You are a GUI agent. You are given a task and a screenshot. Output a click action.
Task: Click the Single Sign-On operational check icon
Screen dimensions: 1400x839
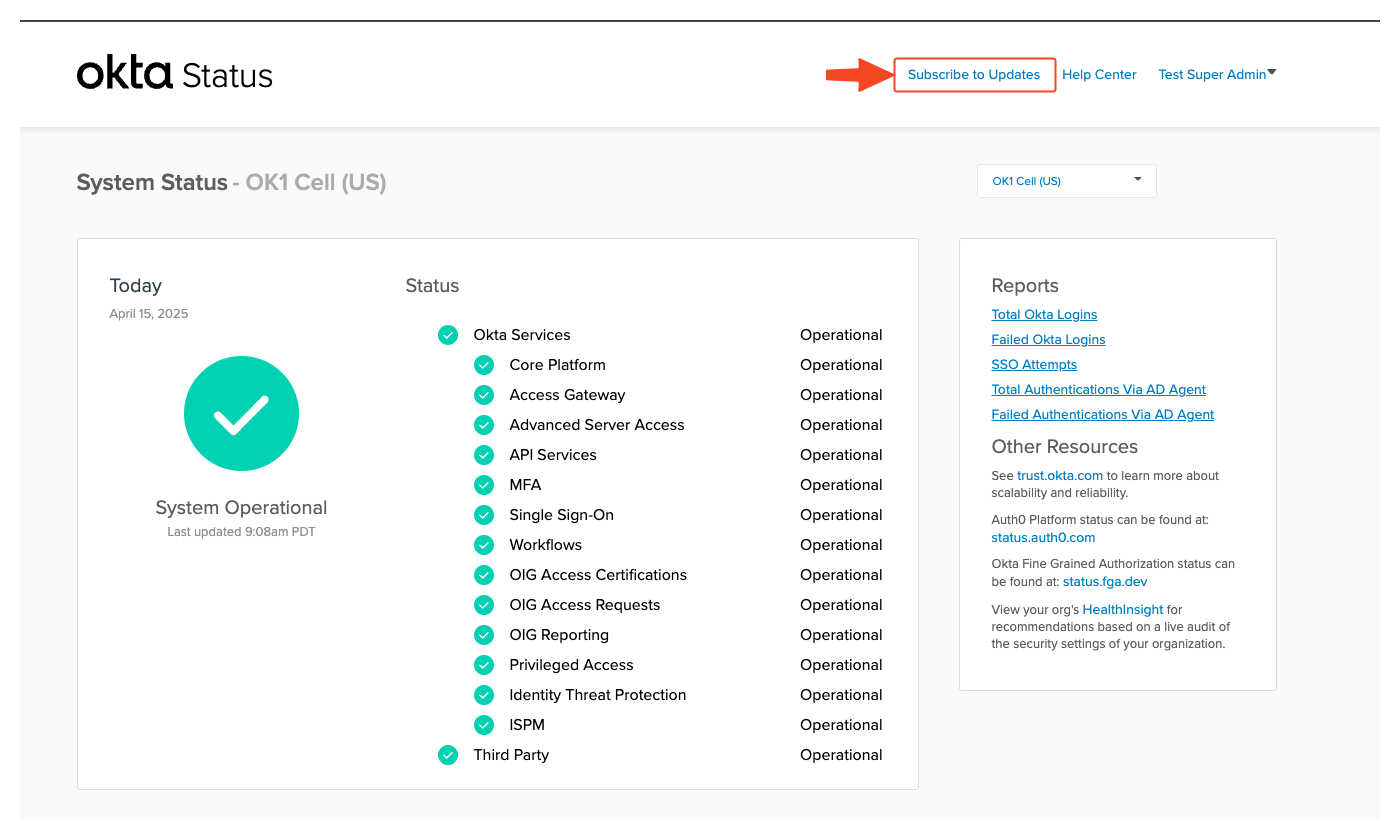[484, 515]
